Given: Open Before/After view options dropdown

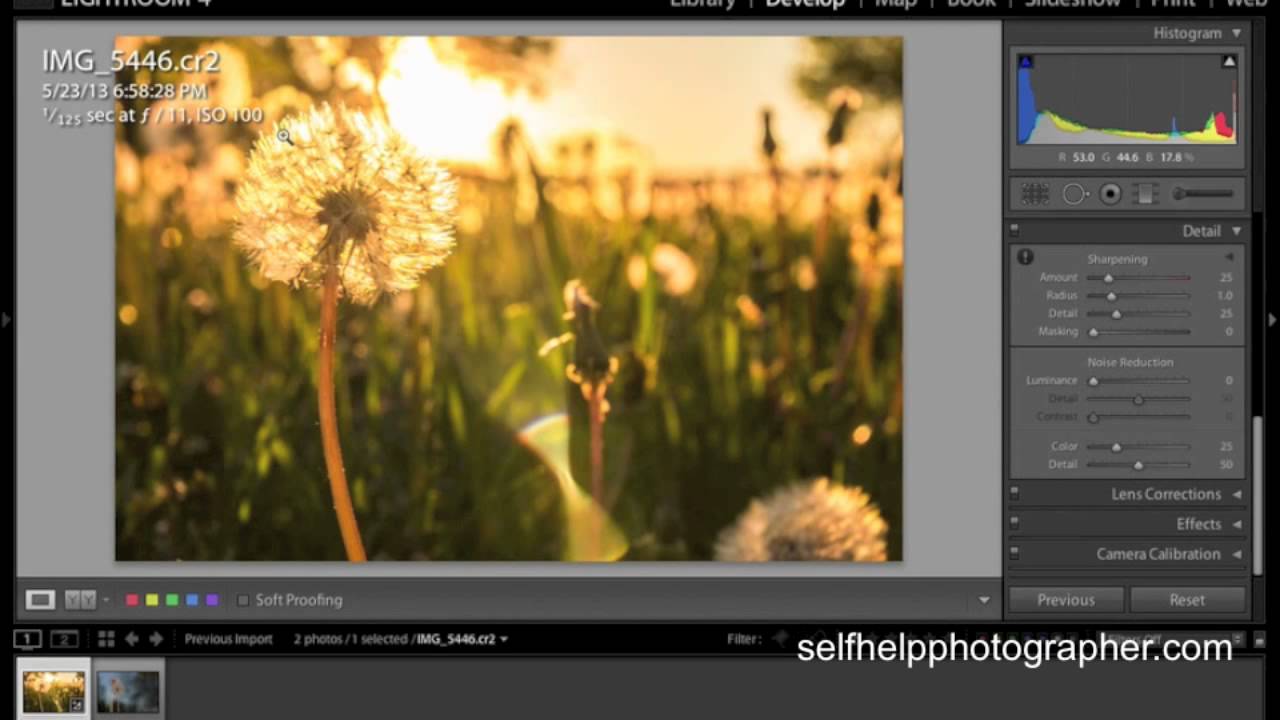Looking at the screenshot, I should [105, 600].
